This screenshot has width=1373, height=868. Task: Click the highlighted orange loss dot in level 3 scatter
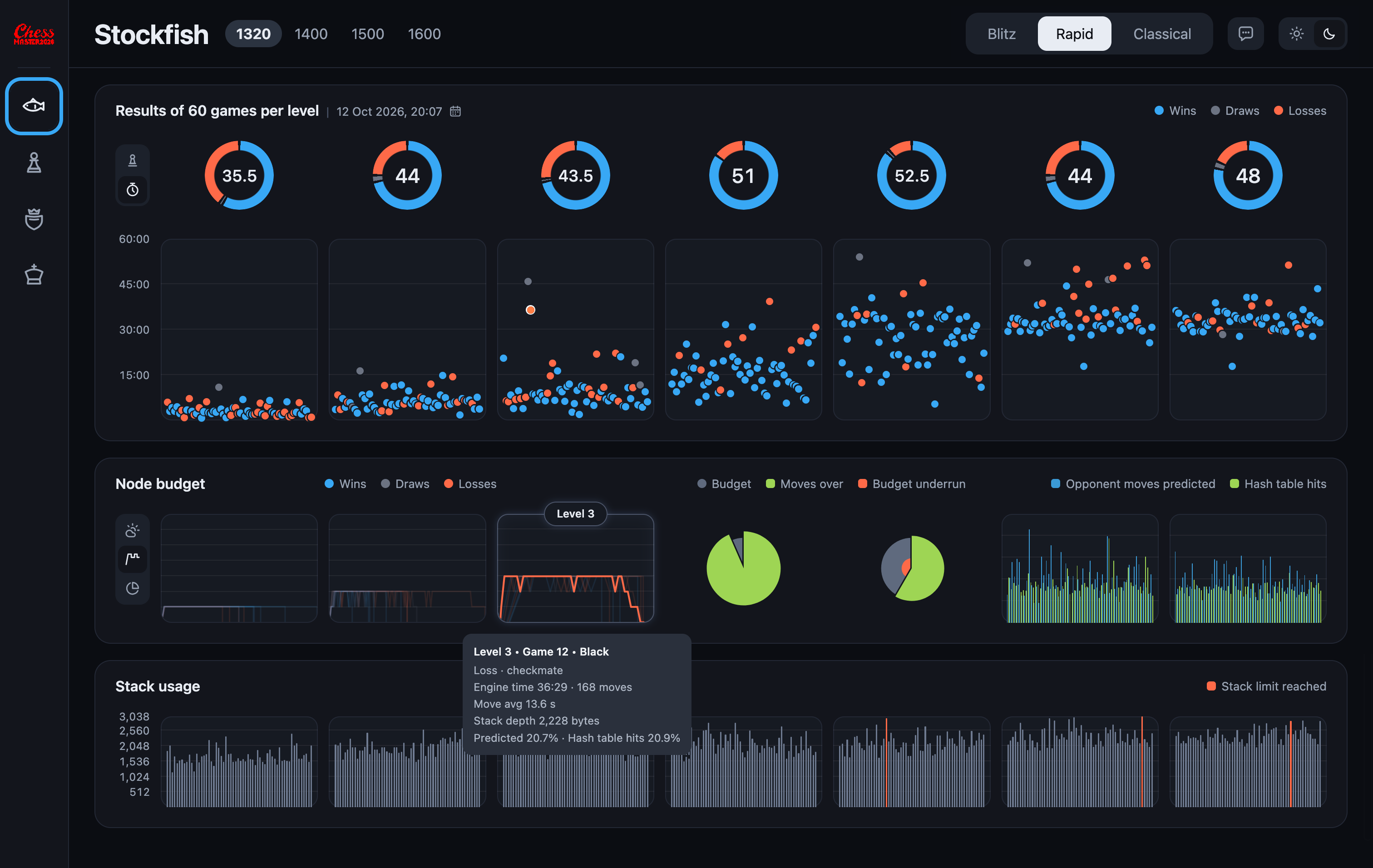click(x=530, y=310)
